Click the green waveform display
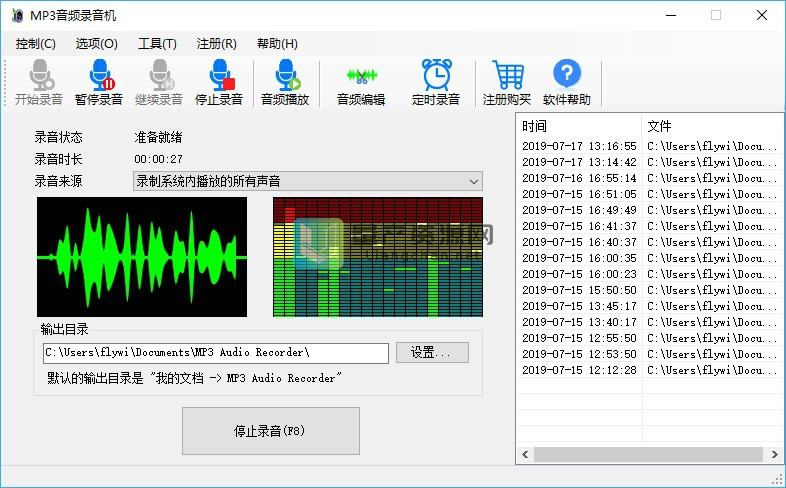This screenshot has width=786, height=488. 142,257
